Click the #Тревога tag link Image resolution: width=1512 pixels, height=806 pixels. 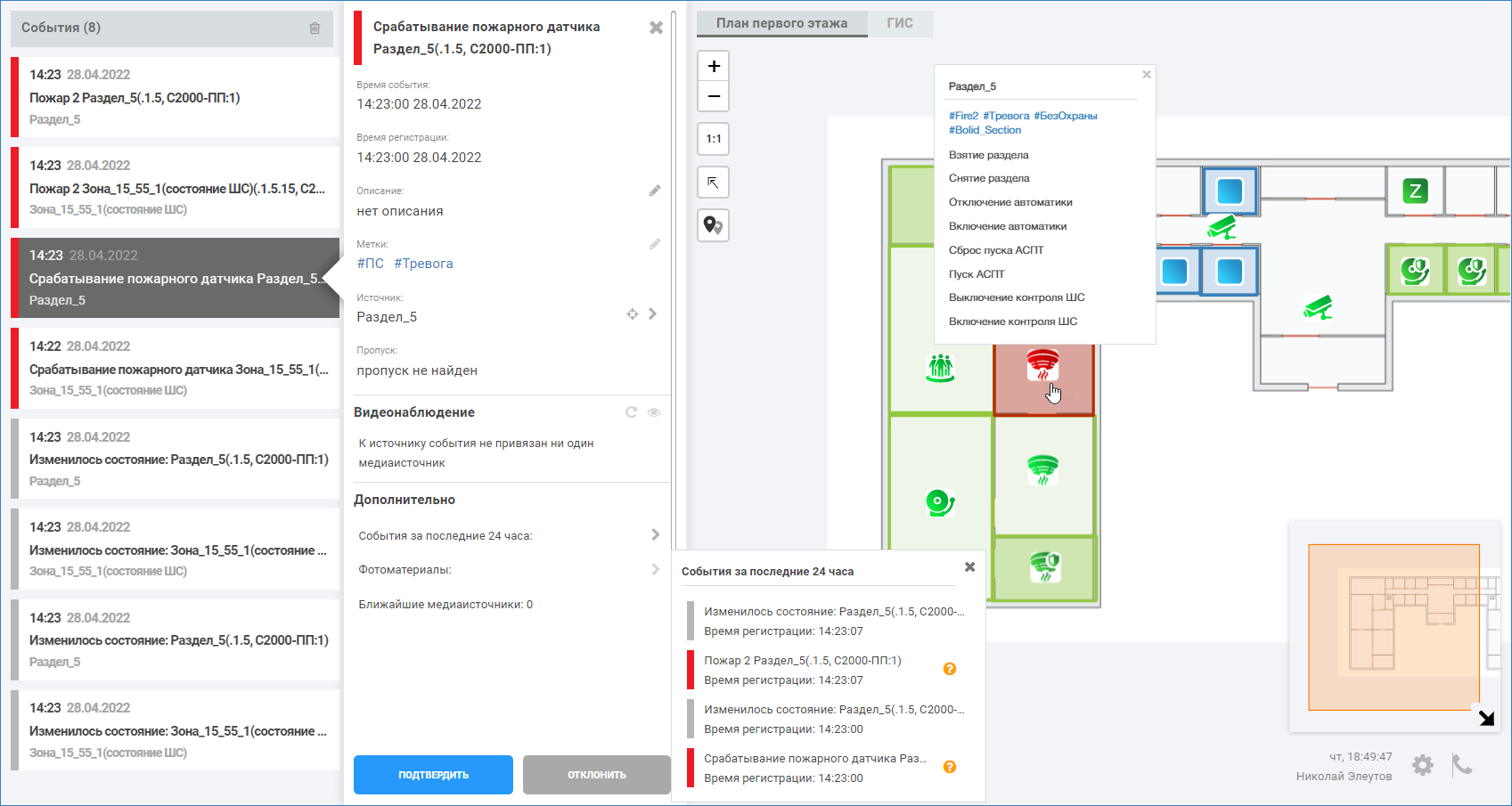click(423, 264)
